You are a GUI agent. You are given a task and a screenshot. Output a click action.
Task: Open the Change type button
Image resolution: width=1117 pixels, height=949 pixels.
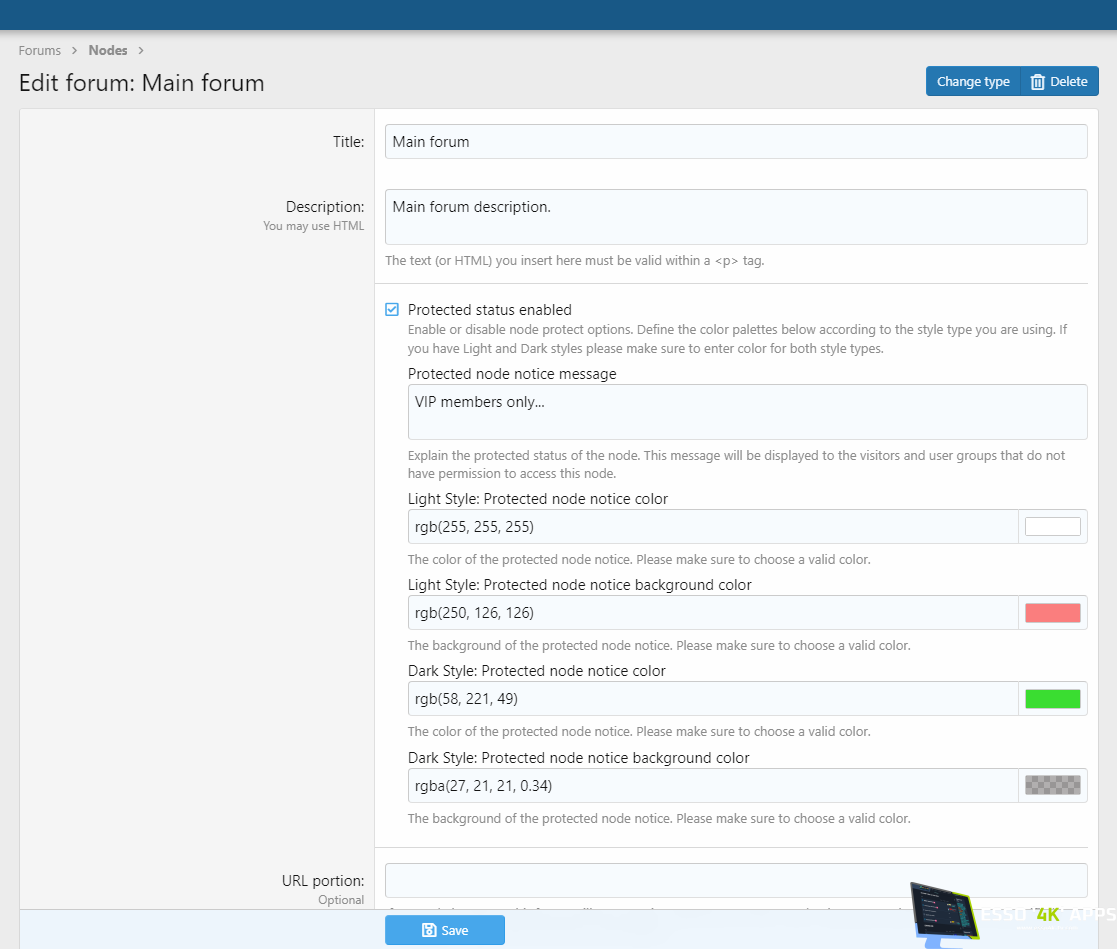point(972,82)
